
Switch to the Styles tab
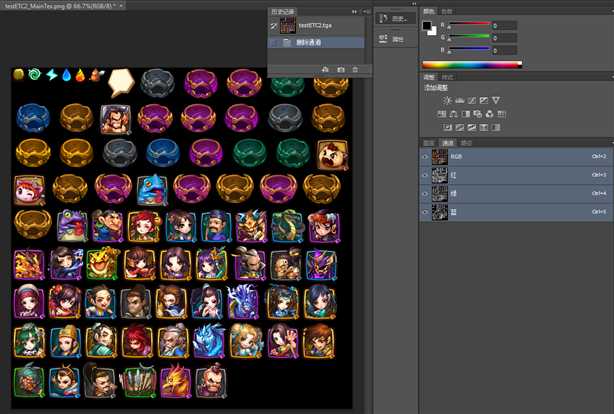pyautogui.click(x=447, y=77)
